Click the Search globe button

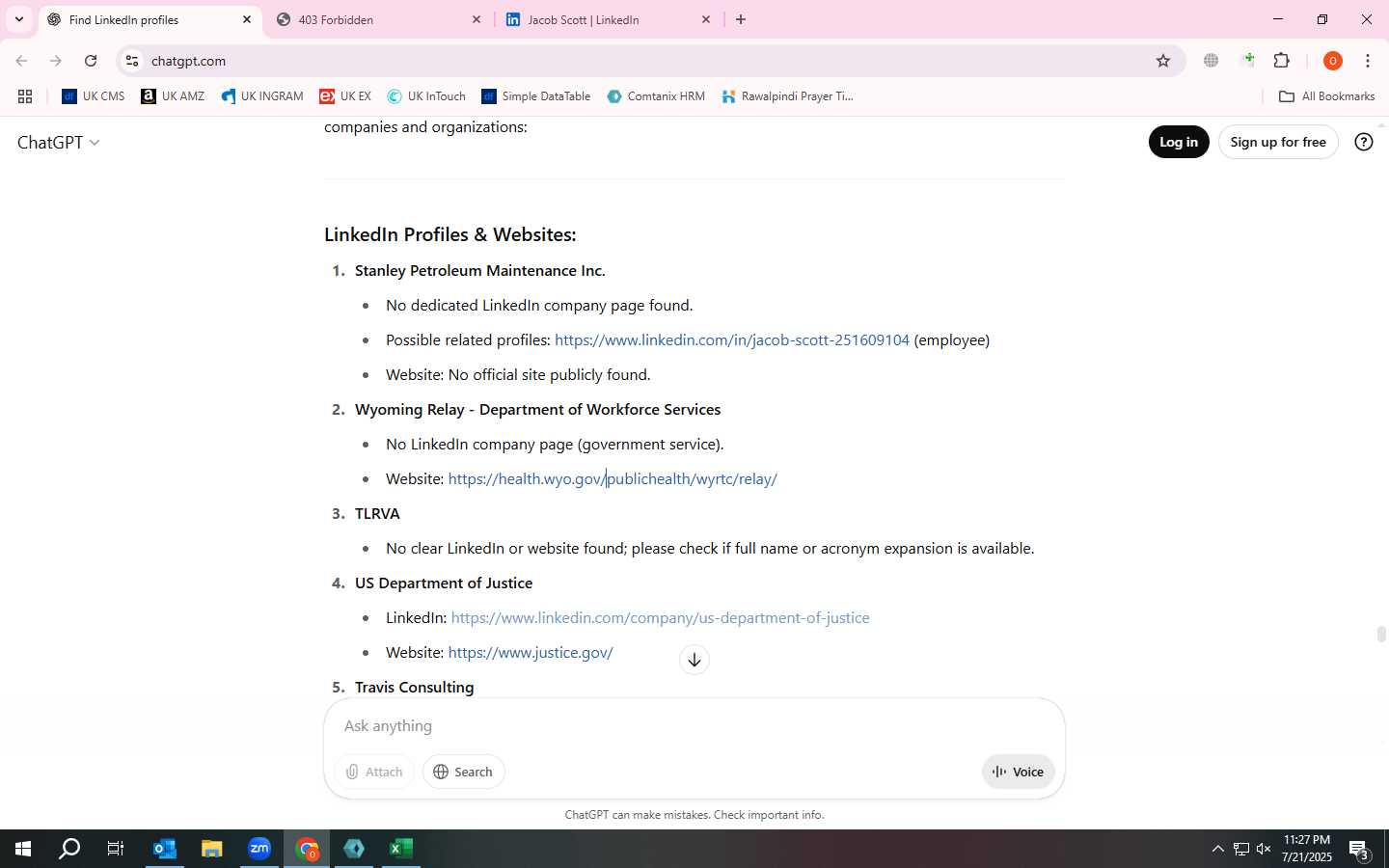[x=463, y=772]
